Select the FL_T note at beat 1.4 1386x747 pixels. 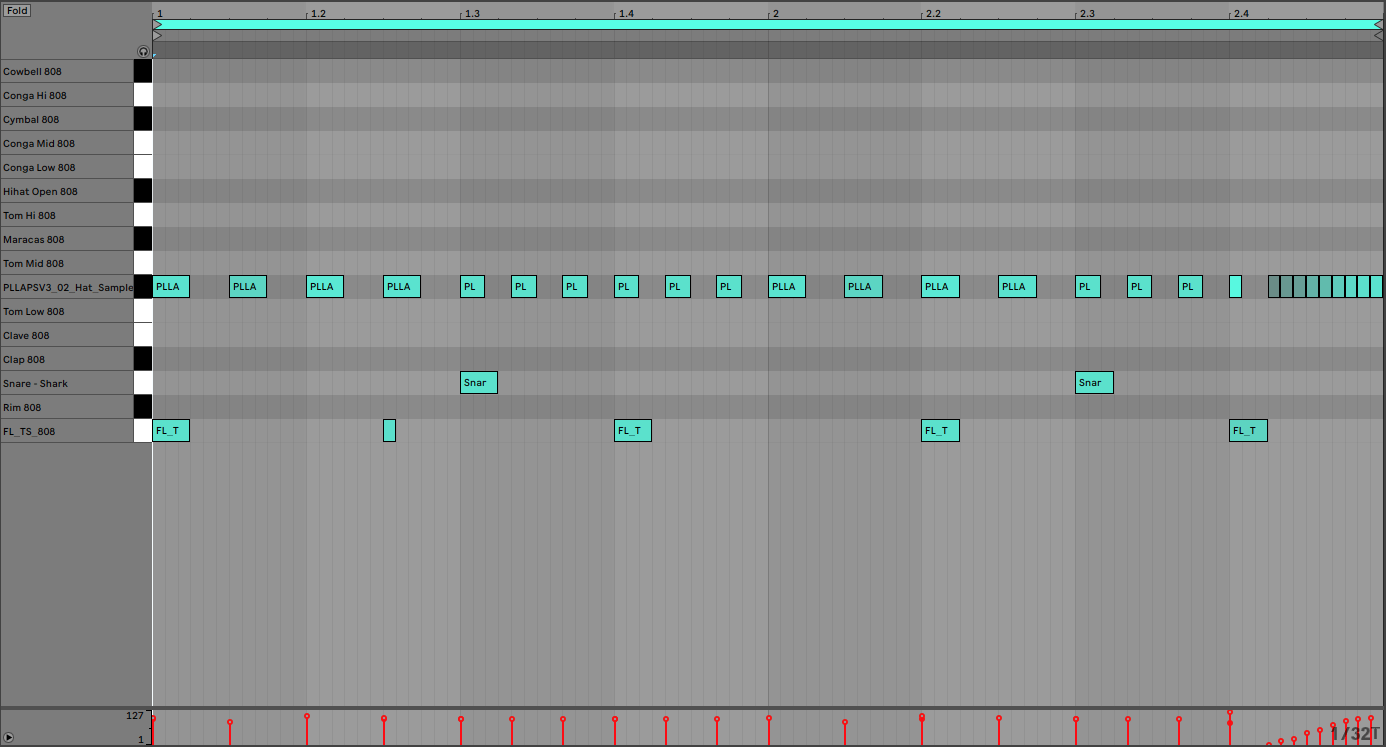point(633,430)
